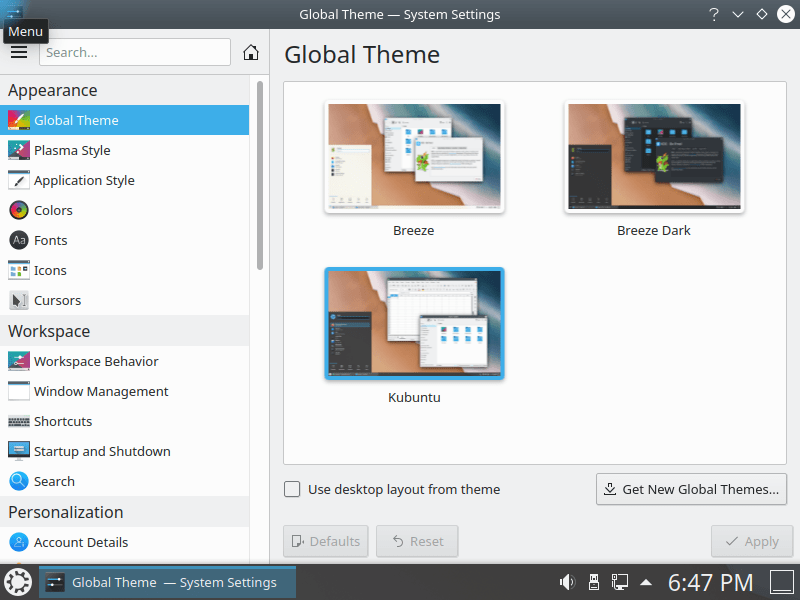Open the hamburger menu button
The height and width of the screenshot is (600, 800).
click(x=19, y=52)
